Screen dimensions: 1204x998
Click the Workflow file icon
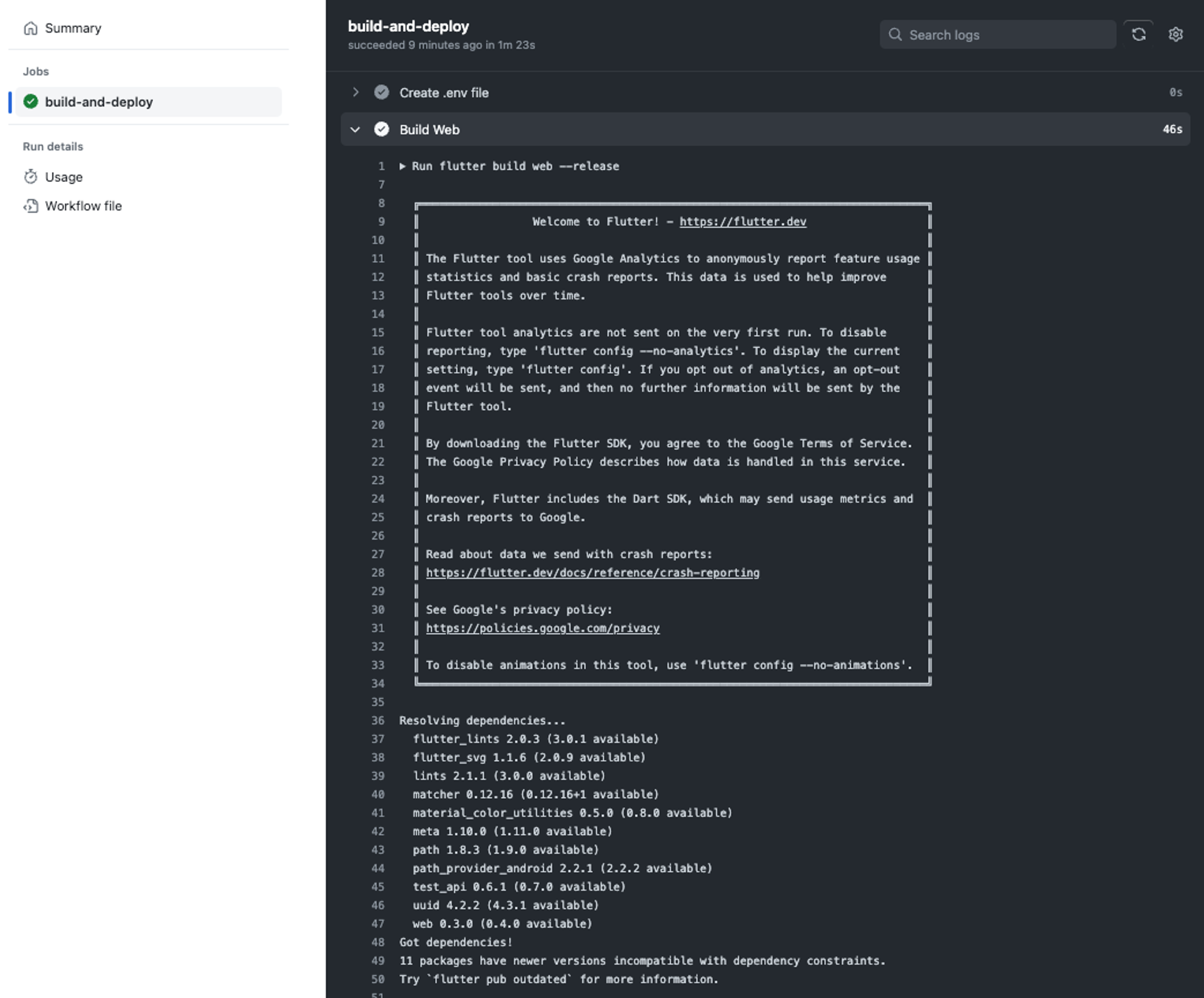point(31,206)
